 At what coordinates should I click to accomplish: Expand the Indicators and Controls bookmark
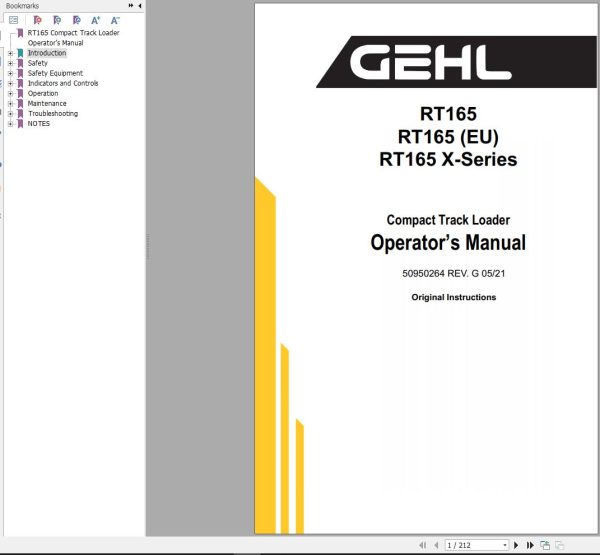coord(10,83)
